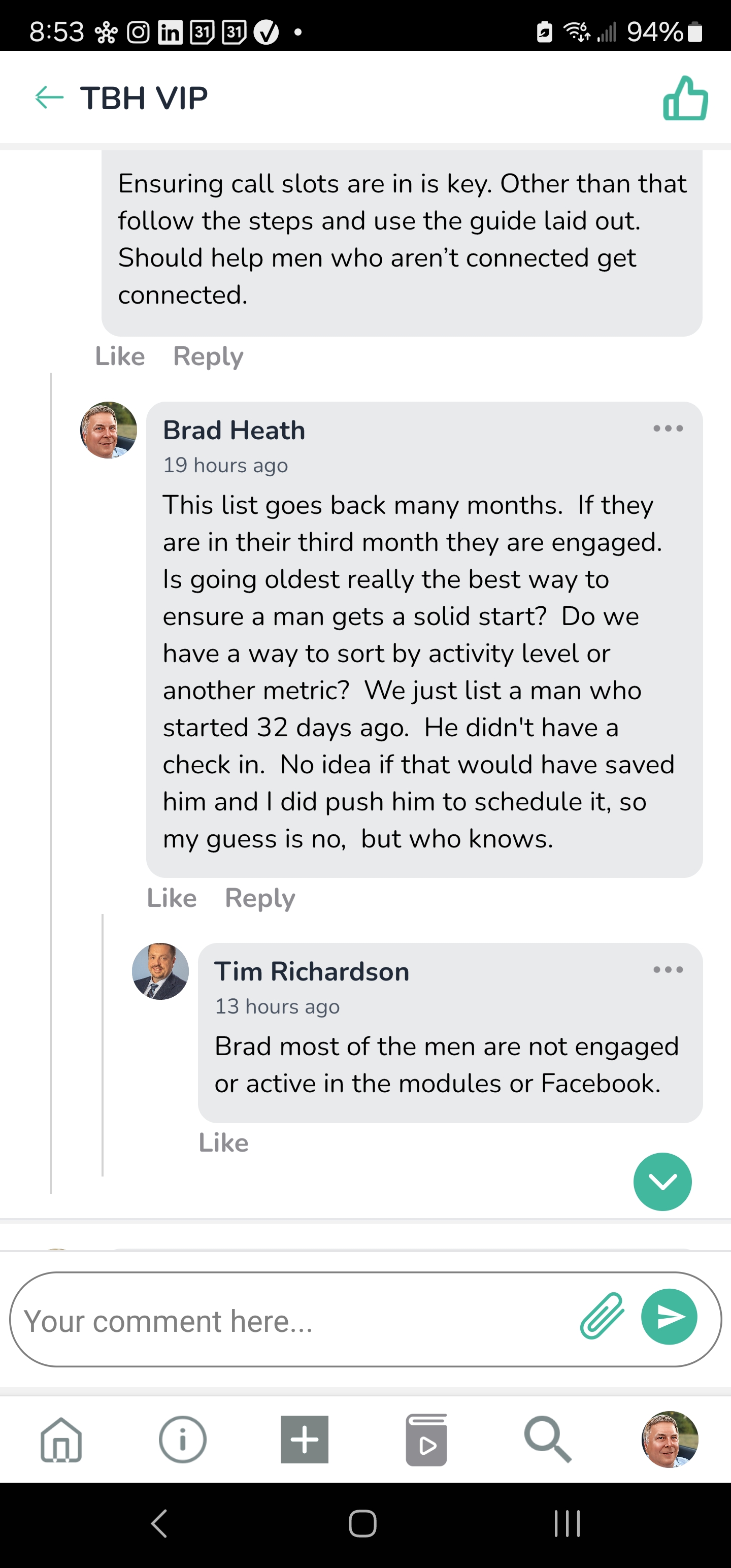Open the video library tab

[426, 1439]
